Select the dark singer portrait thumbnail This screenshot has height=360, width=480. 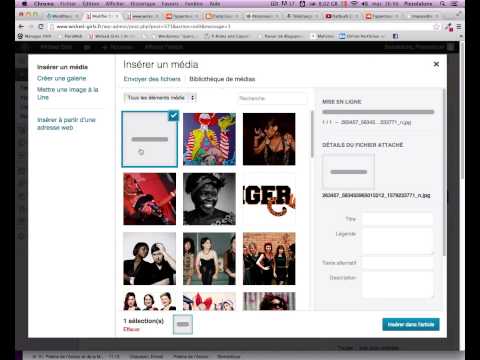(x=269, y=139)
